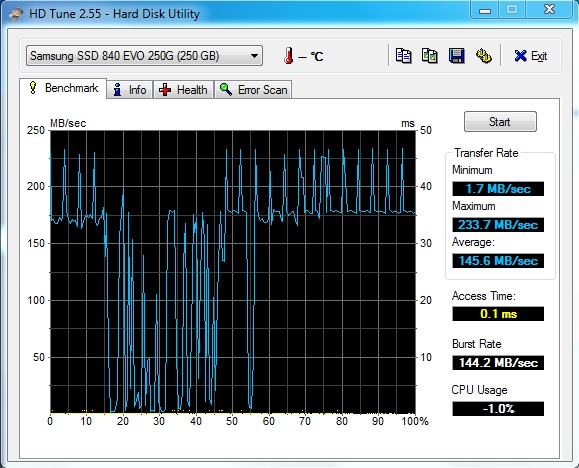Click the CPU usage value -1.0%
The width and height of the screenshot is (579, 468).
coord(498,409)
